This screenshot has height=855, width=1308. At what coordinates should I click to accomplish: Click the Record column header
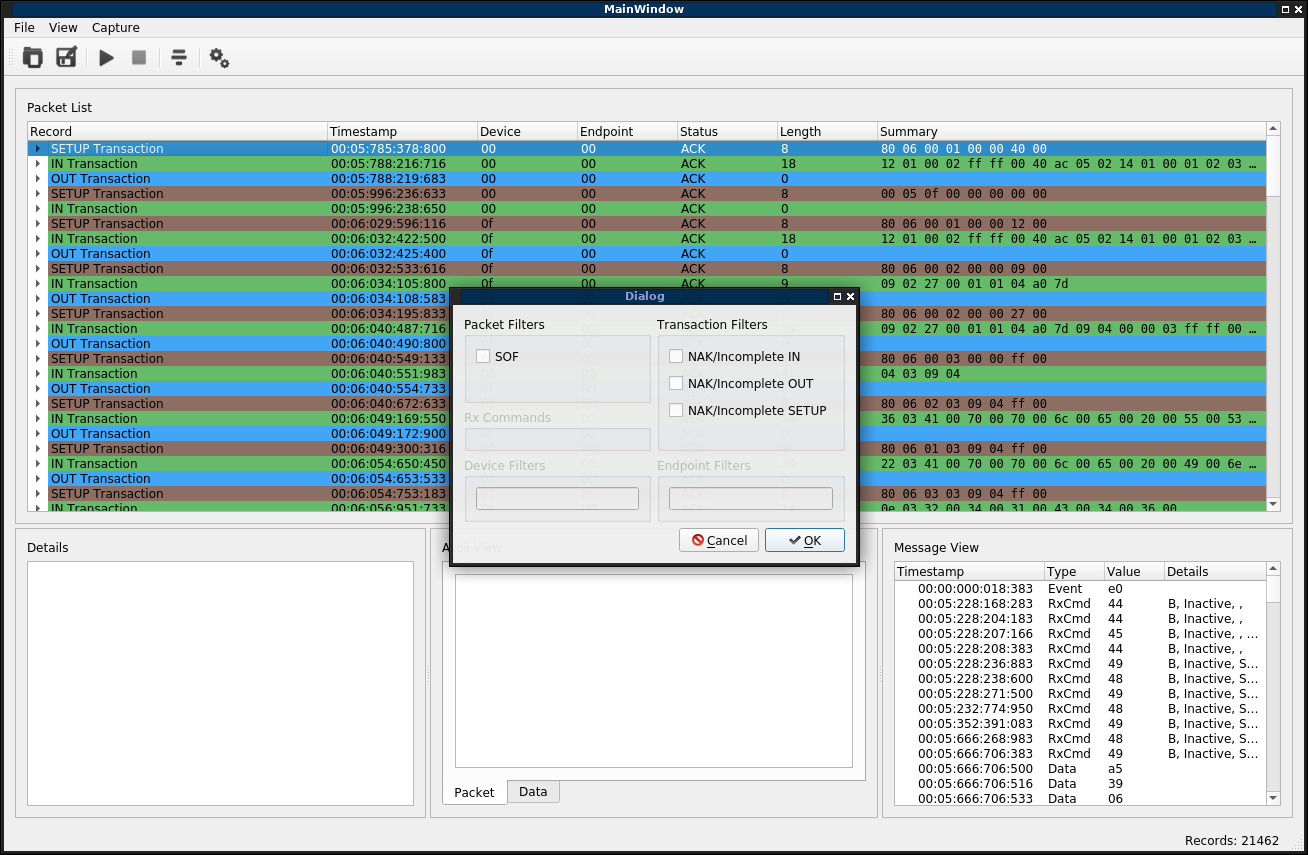coord(177,132)
